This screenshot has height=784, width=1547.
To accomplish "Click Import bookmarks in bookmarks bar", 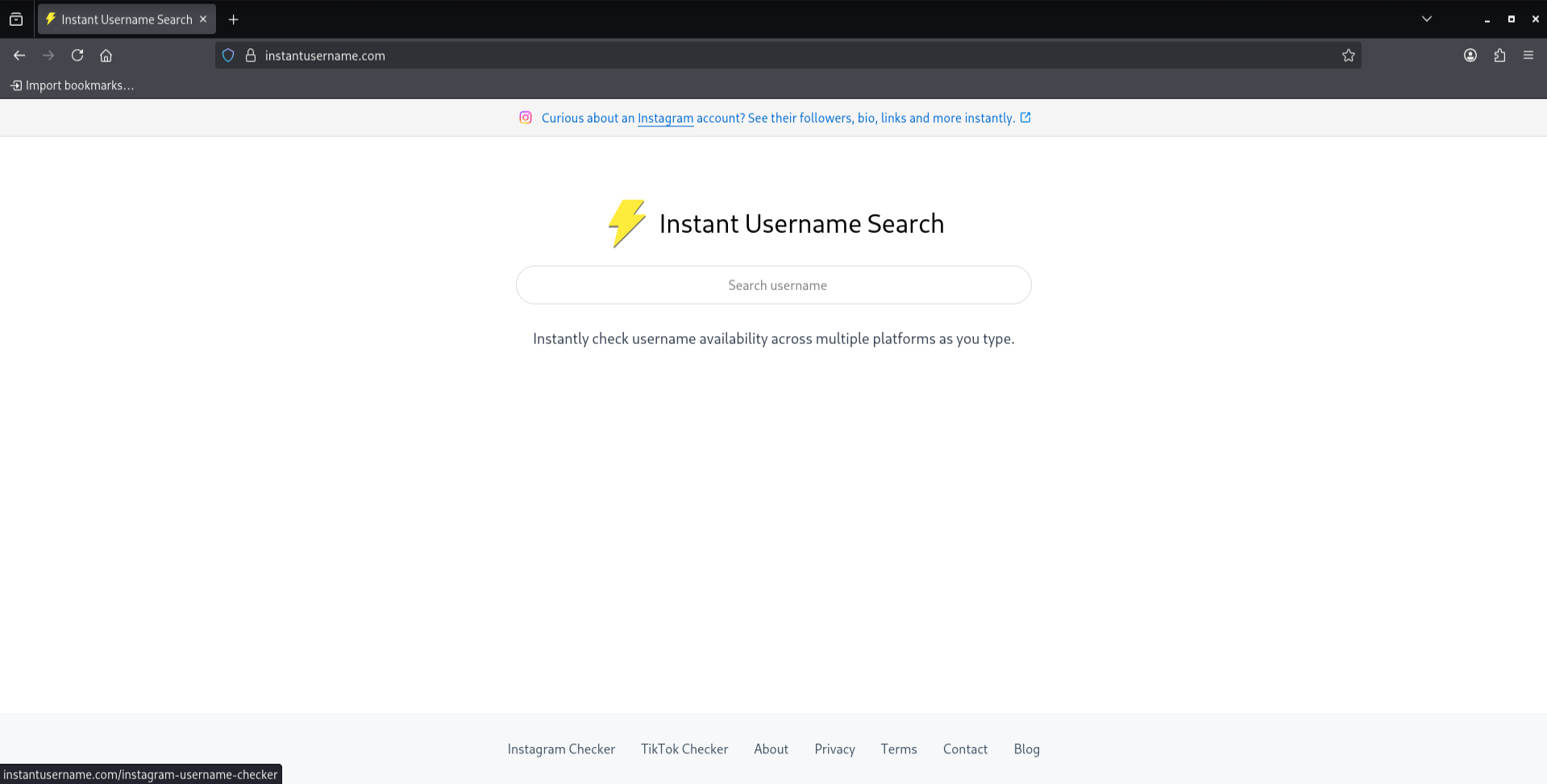I will 72,85.
